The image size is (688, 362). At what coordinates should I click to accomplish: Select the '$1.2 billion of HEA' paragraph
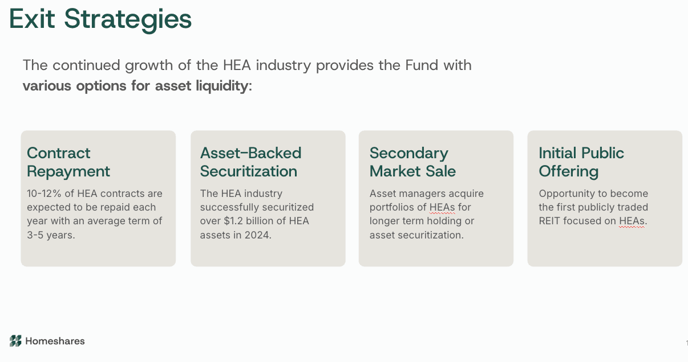257,214
